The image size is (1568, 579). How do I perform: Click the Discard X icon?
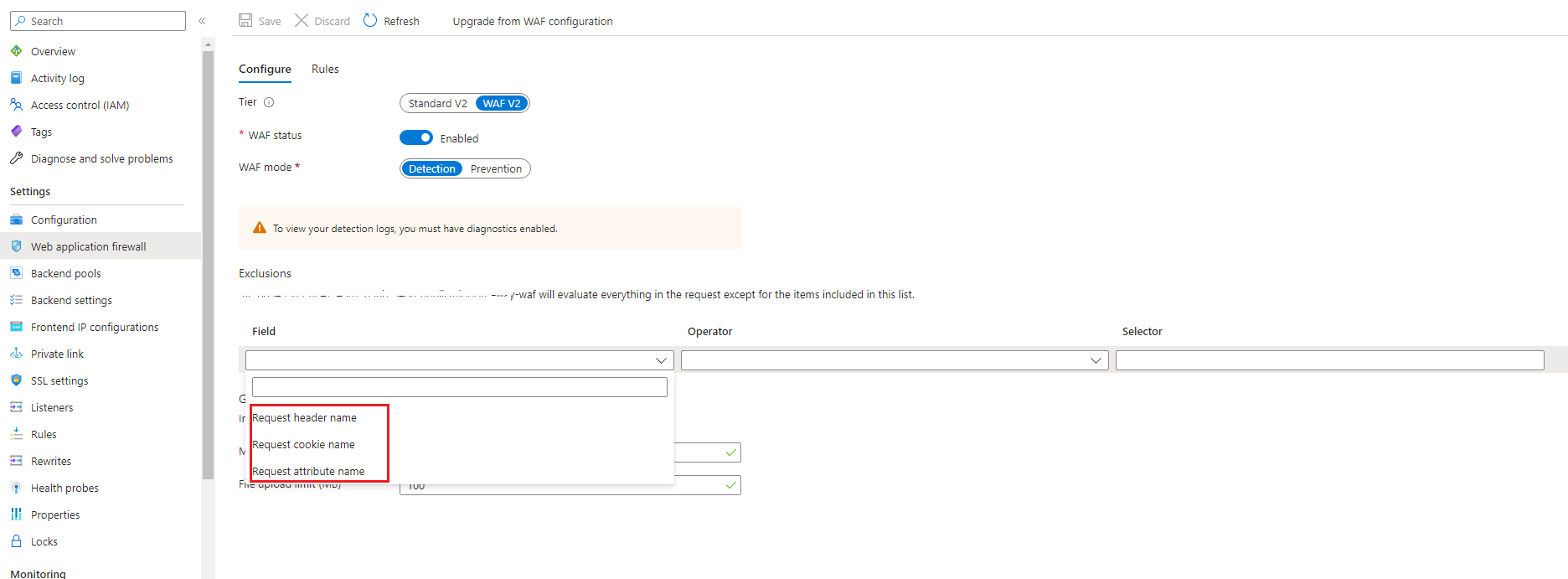pos(302,20)
